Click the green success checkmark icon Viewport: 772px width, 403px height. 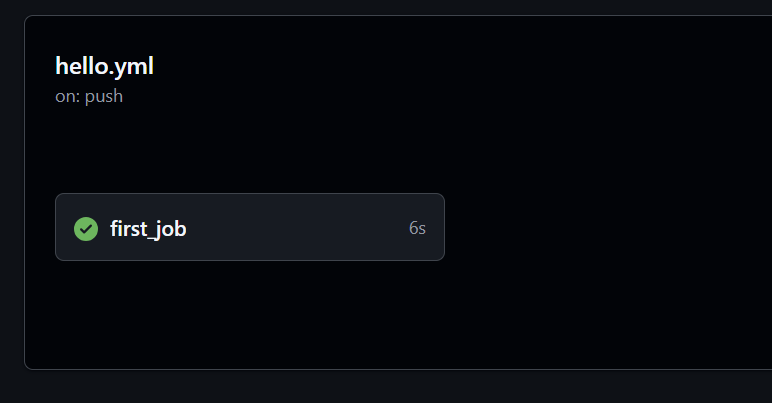click(86, 229)
